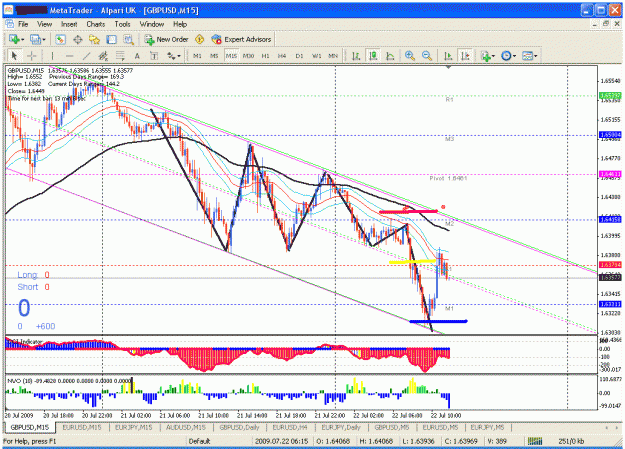Open the Indicators list icon
625x449 pixels.
485,56
